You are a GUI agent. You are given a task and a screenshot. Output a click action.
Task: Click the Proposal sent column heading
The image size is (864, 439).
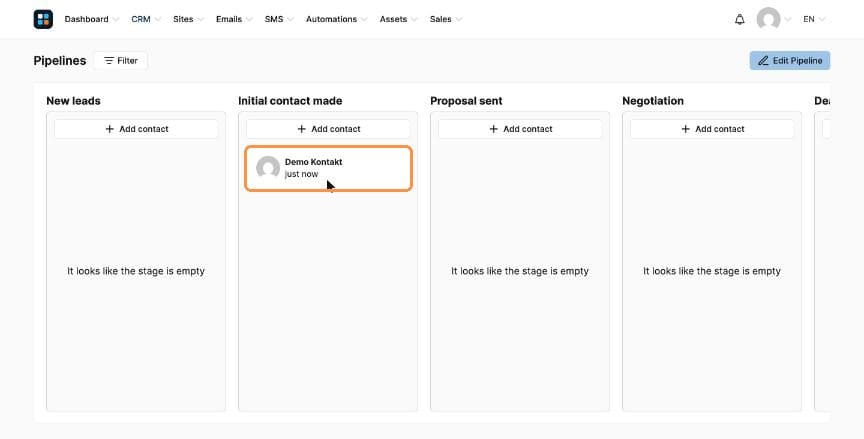466,101
